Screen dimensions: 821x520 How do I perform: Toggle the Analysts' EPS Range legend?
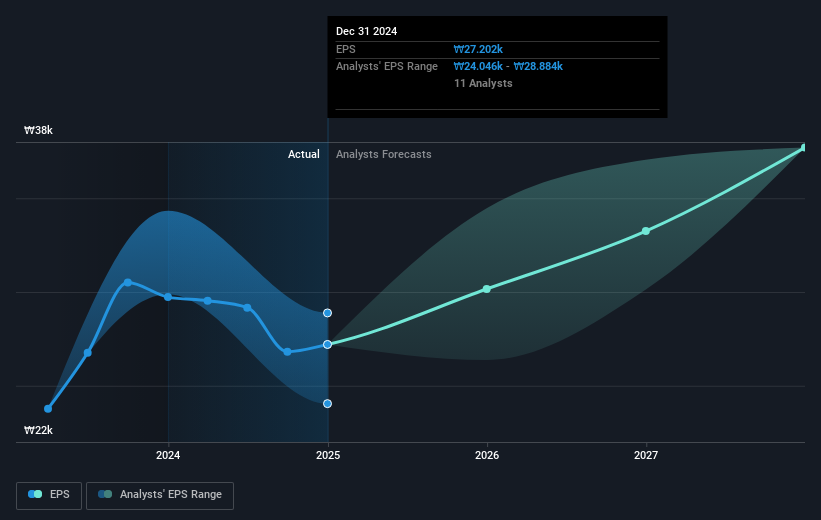click(160, 495)
